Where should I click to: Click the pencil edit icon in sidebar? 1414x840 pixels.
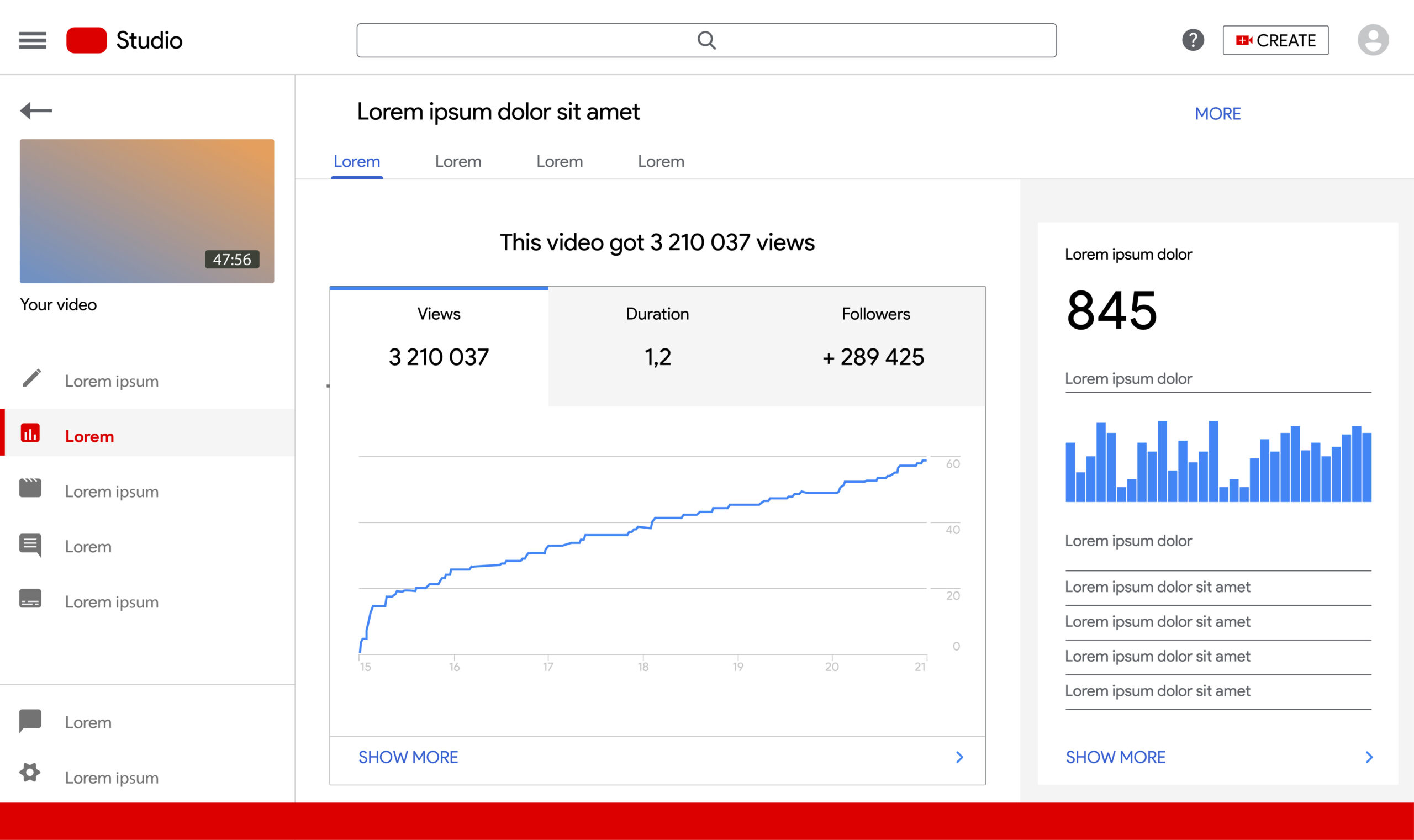click(31, 378)
